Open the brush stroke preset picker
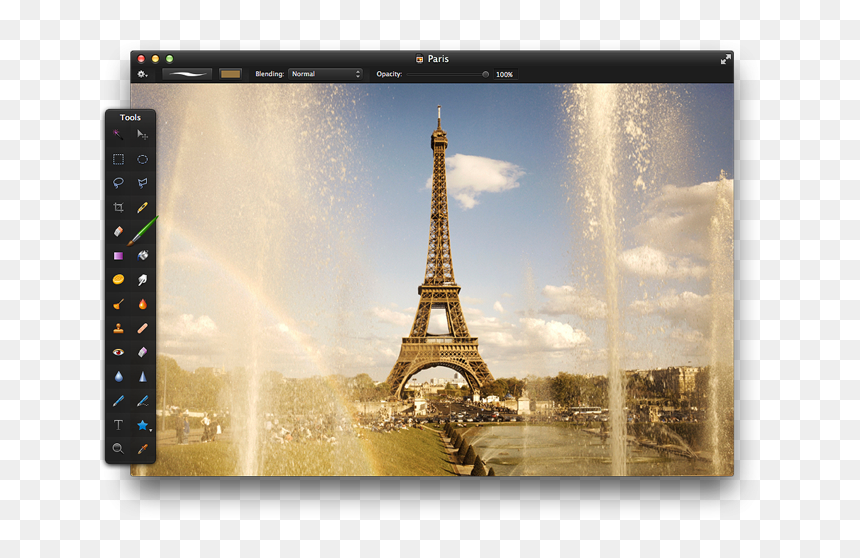 [x=187, y=74]
